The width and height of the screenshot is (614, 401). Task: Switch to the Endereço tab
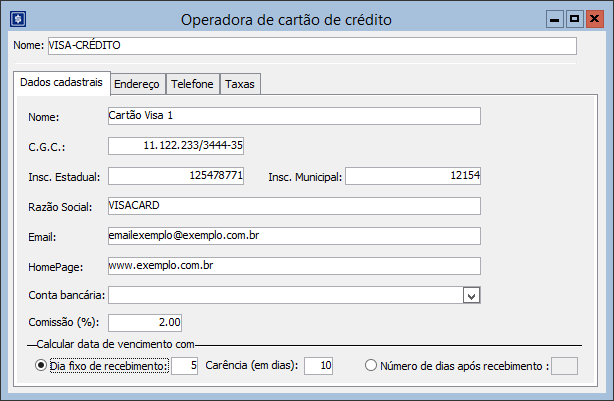137,84
